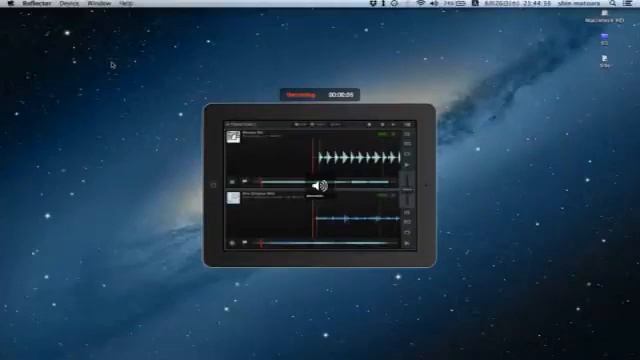Screen dimensions: 640x360
Task: Open Notification Center list icon
Action: point(628,3)
